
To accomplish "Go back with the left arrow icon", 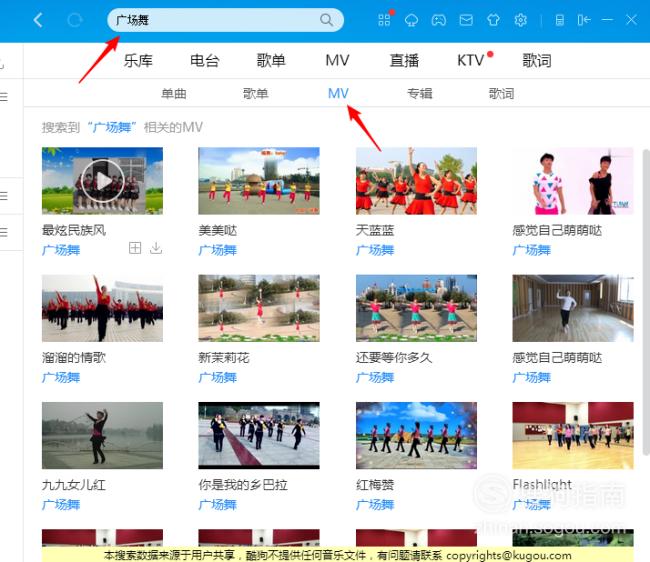I will (38, 20).
